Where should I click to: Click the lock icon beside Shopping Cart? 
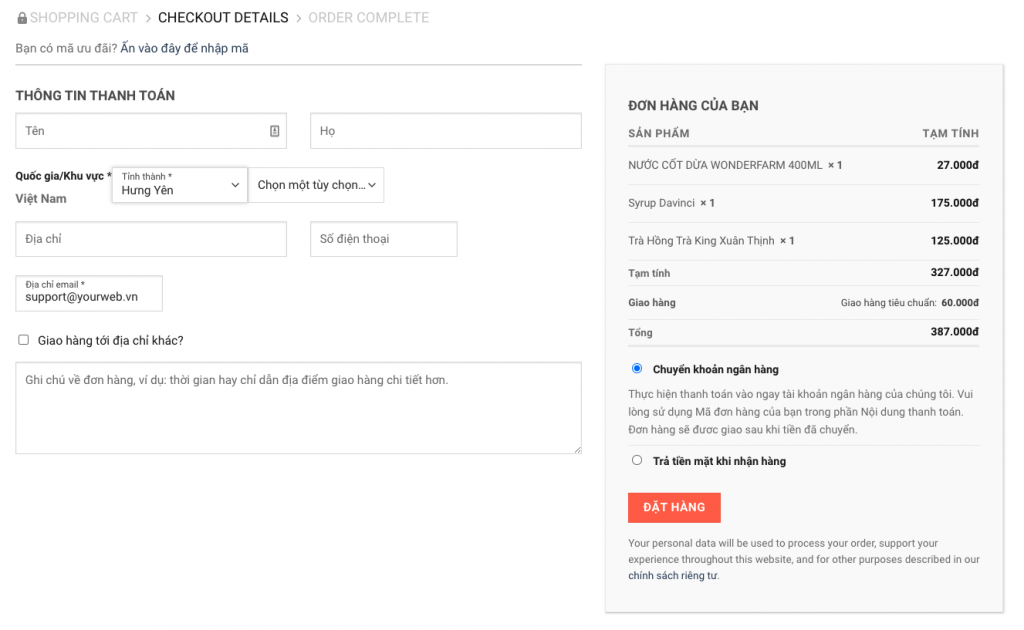click(22, 18)
